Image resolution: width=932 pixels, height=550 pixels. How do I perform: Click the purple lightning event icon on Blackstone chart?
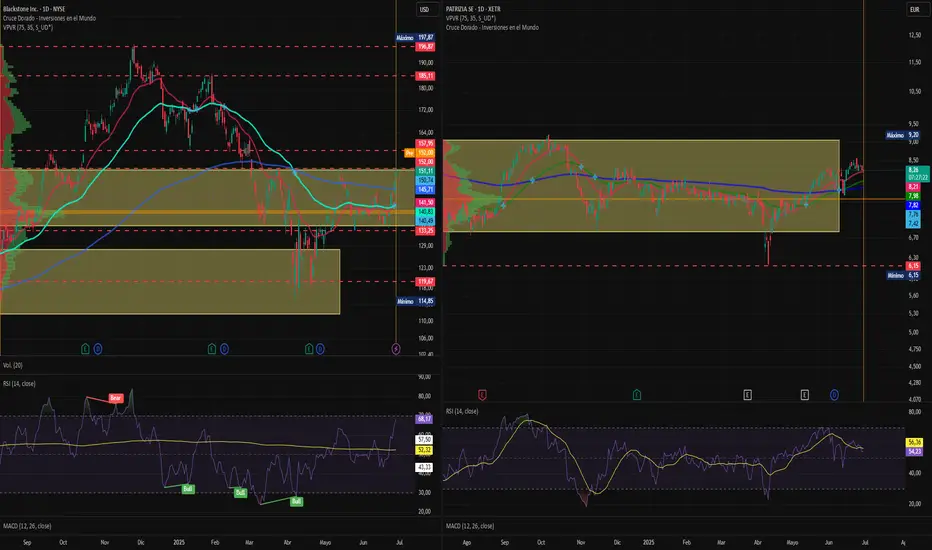[396, 348]
